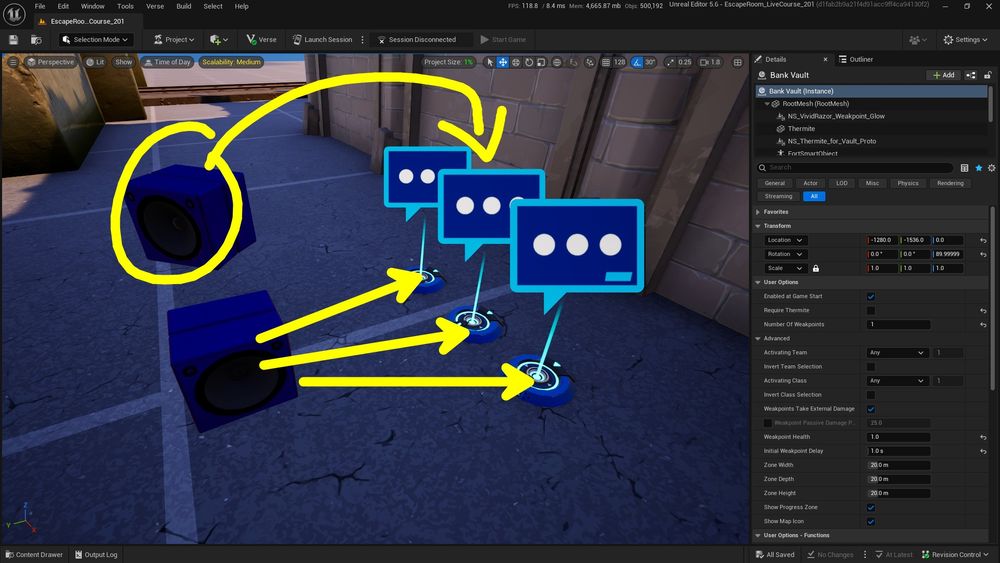The height and width of the screenshot is (563, 1000).
Task: Open the Details panel settings gear
Action: click(991, 168)
